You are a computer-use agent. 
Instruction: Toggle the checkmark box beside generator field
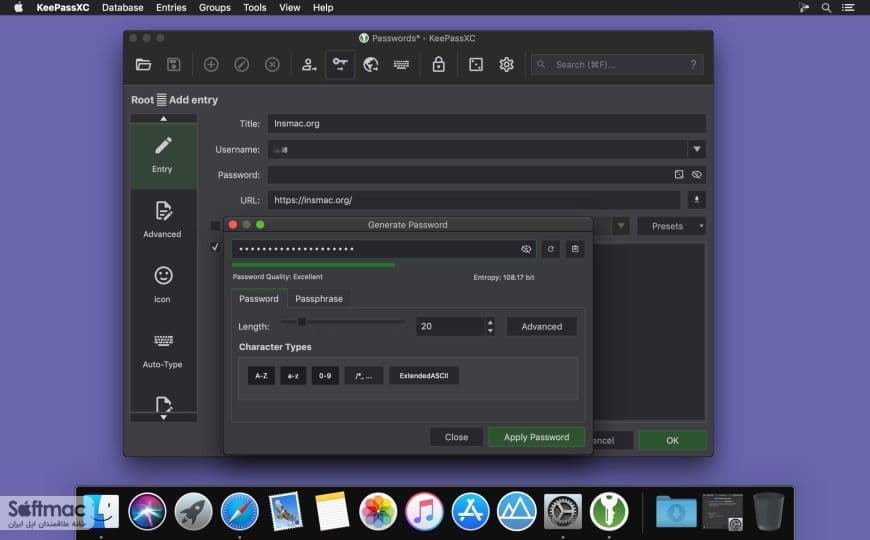point(215,247)
